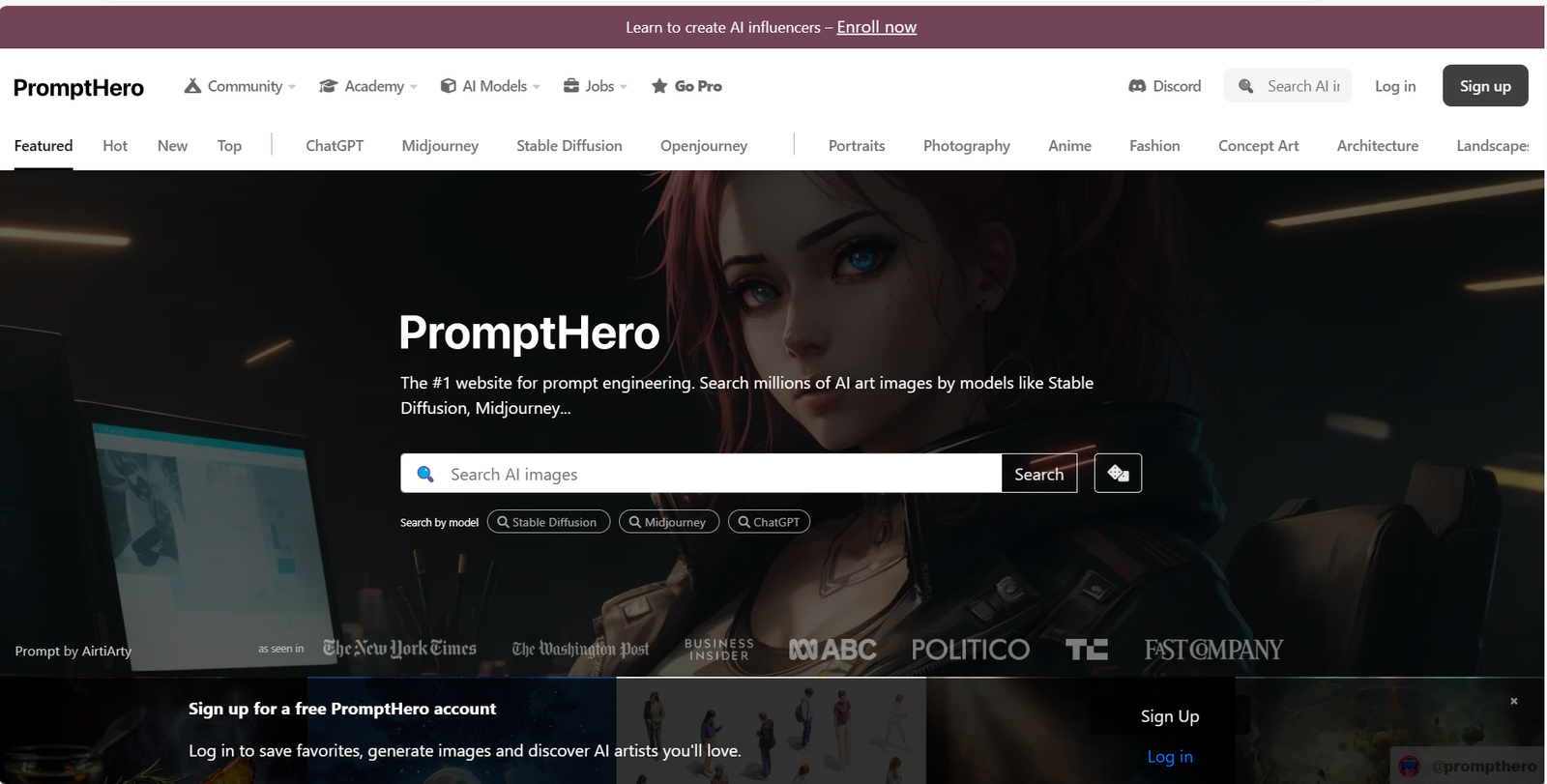Open the Portraits category
Screen dimensions: 1547x784
coord(857,146)
